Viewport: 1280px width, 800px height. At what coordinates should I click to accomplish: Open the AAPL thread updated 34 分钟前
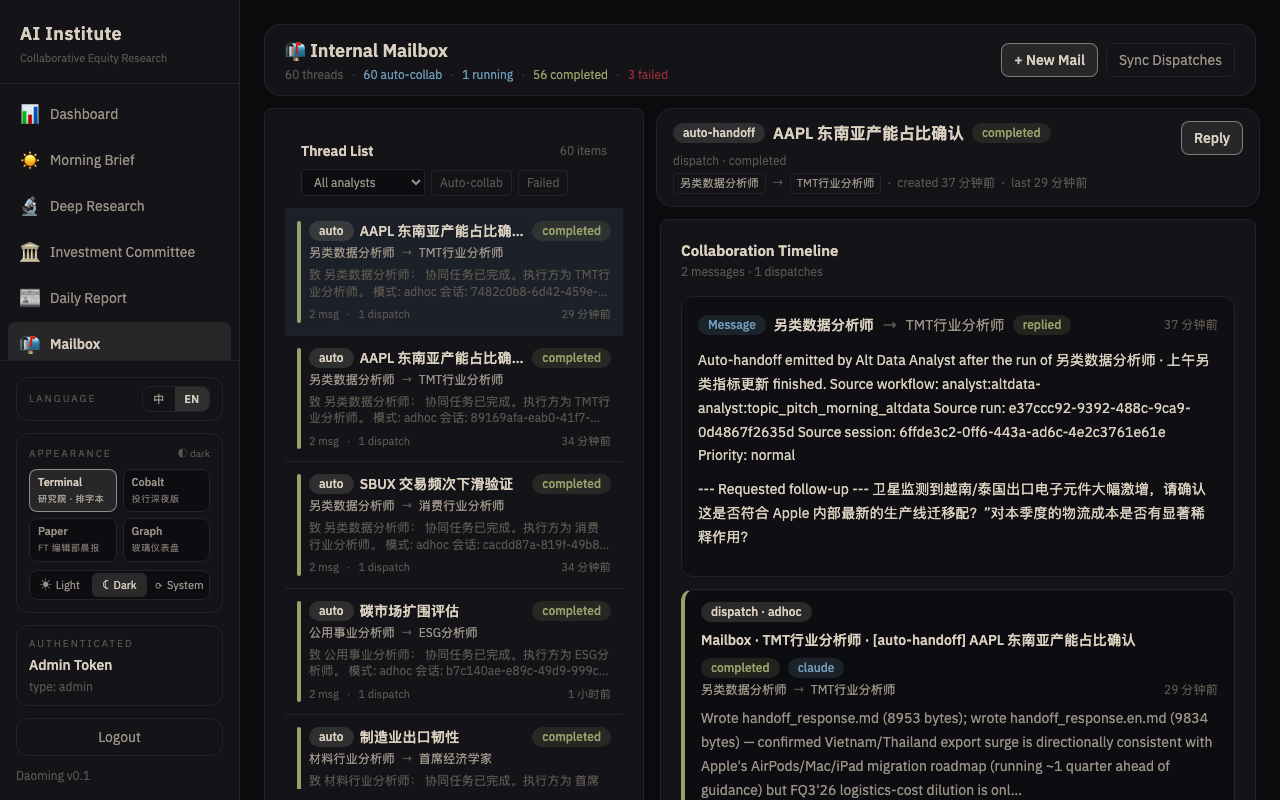click(454, 398)
